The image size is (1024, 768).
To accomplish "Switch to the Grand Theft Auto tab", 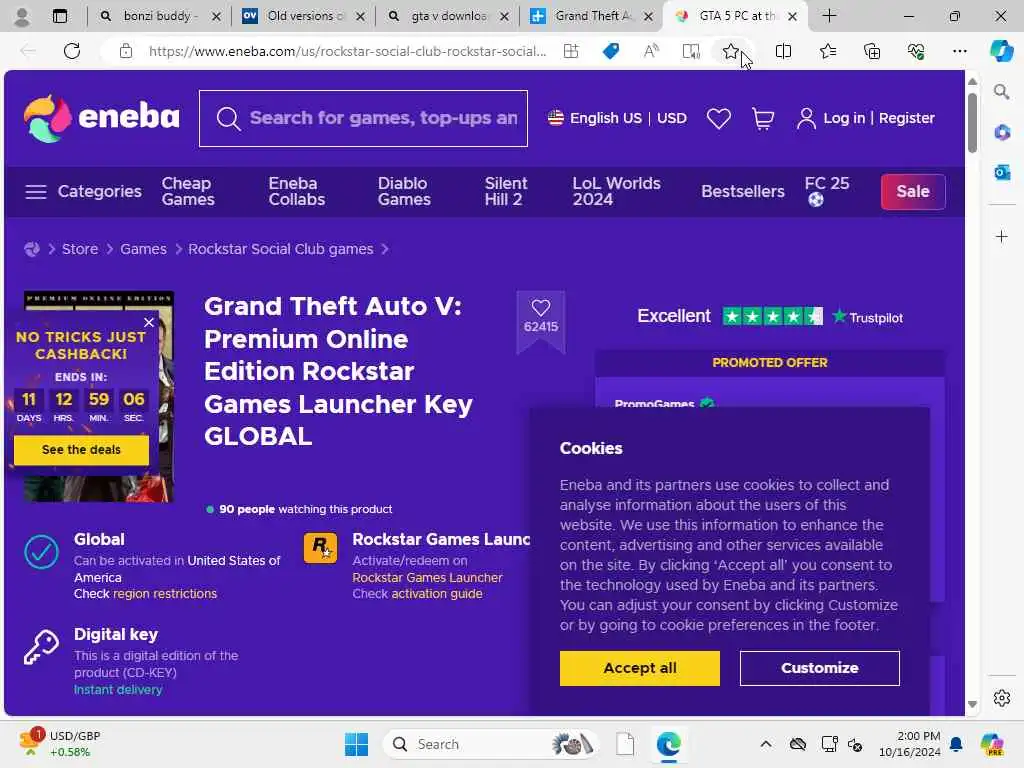I will pyautogui.click(x=591, y=16).
